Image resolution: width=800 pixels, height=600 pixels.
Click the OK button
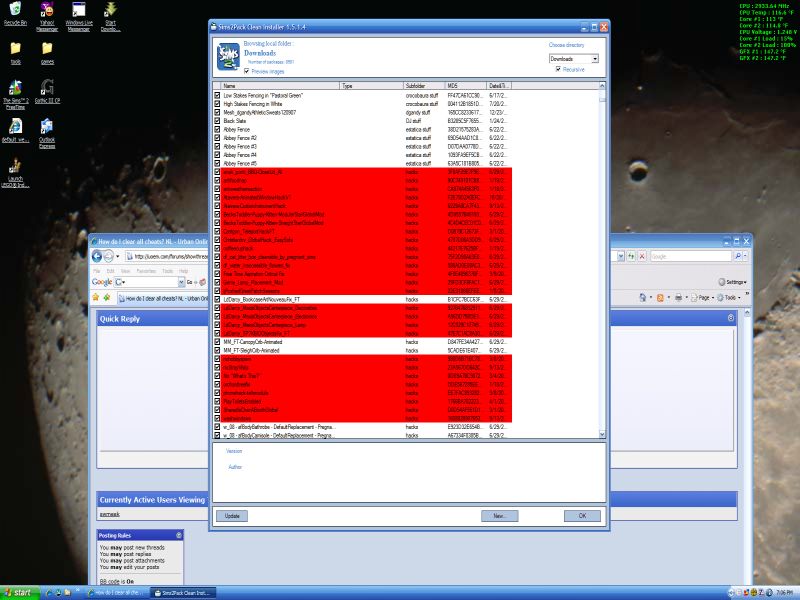[582, 516]
